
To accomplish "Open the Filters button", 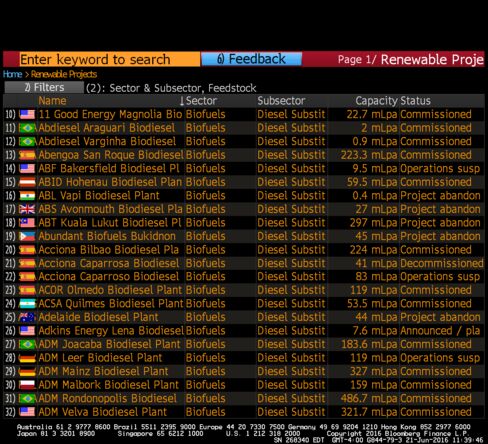I will click(44, 87).
